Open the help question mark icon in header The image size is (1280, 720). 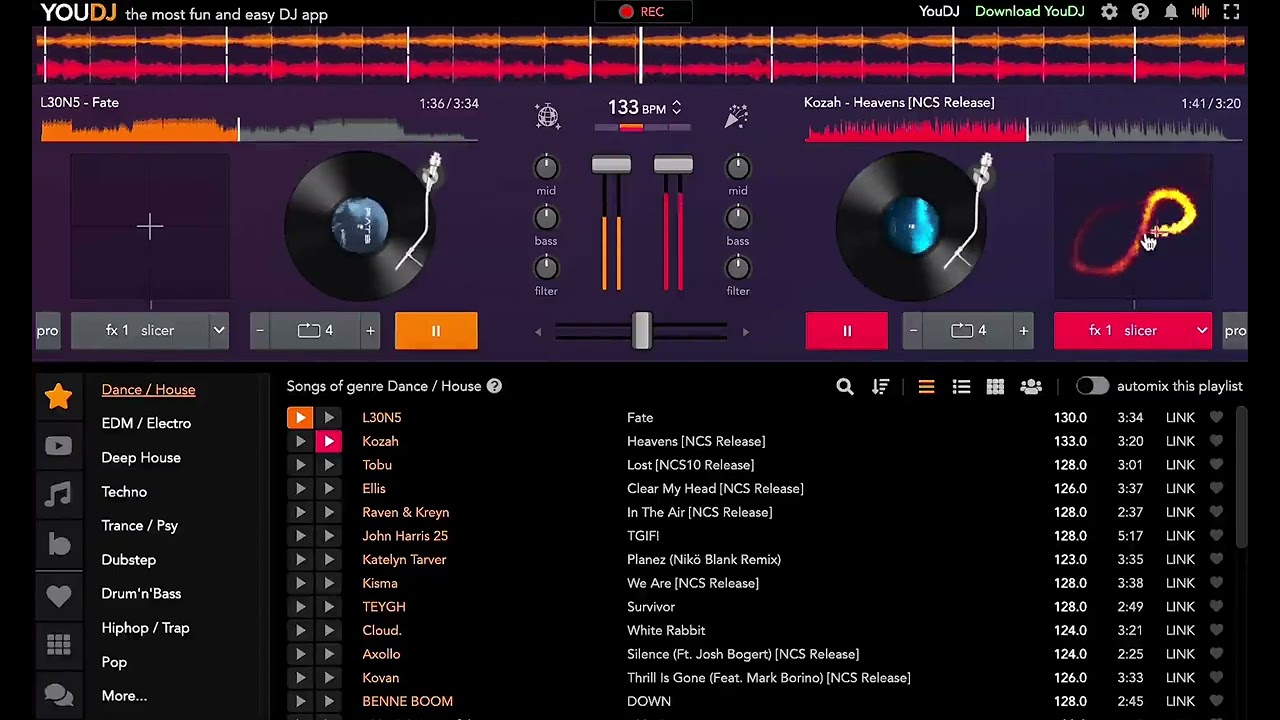[1140, 12]
